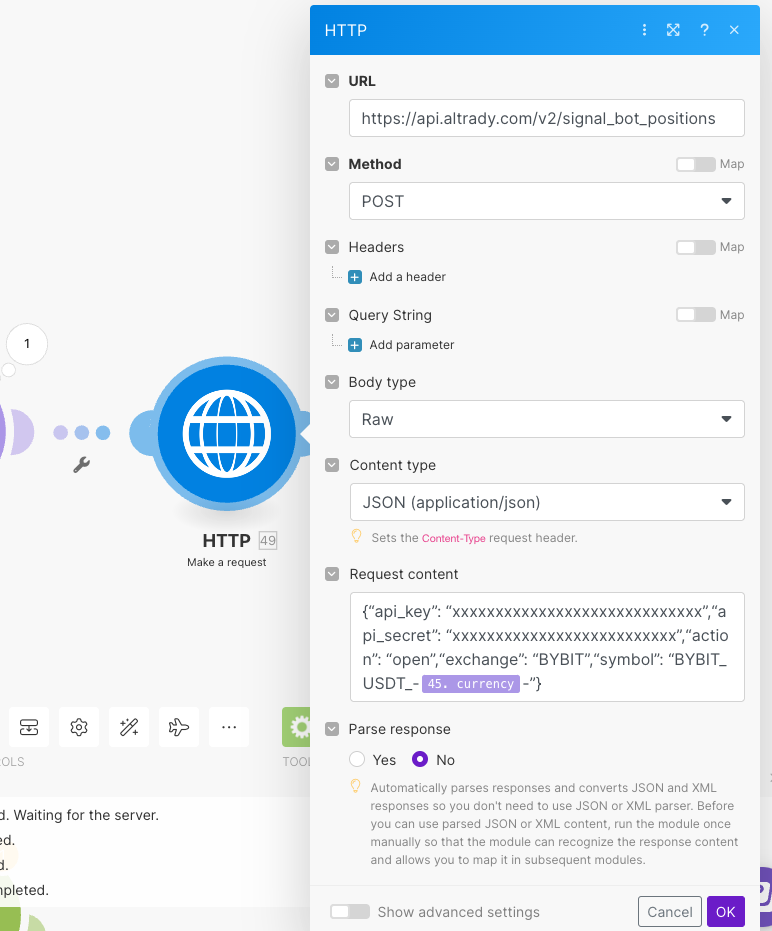Click the Cancel button
The image size is (772, 931).
(670, 911)
